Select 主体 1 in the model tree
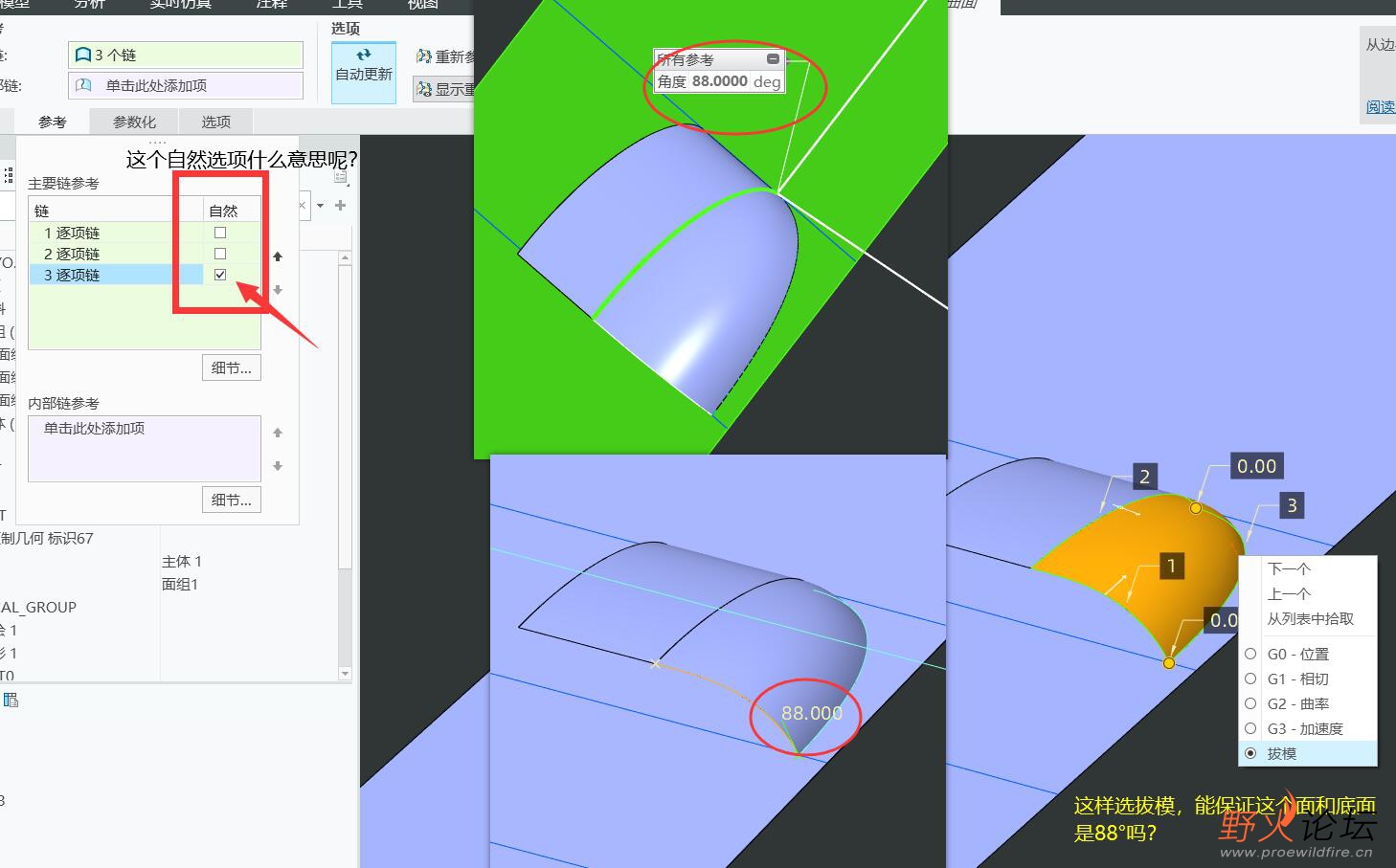 tap(182, 562)
